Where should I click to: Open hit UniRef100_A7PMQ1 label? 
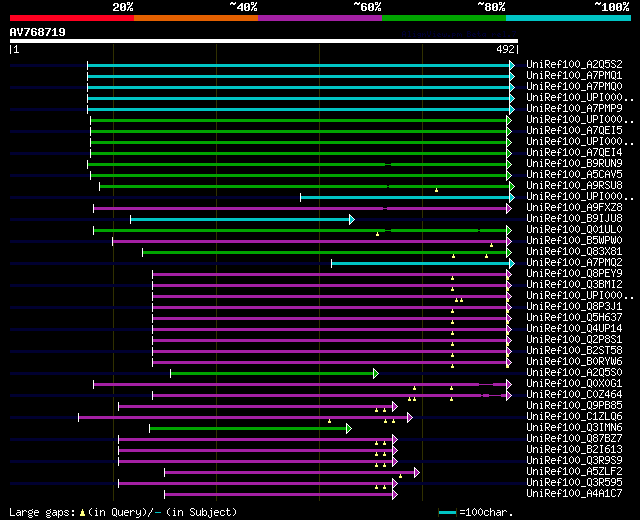tap(574, 76)
